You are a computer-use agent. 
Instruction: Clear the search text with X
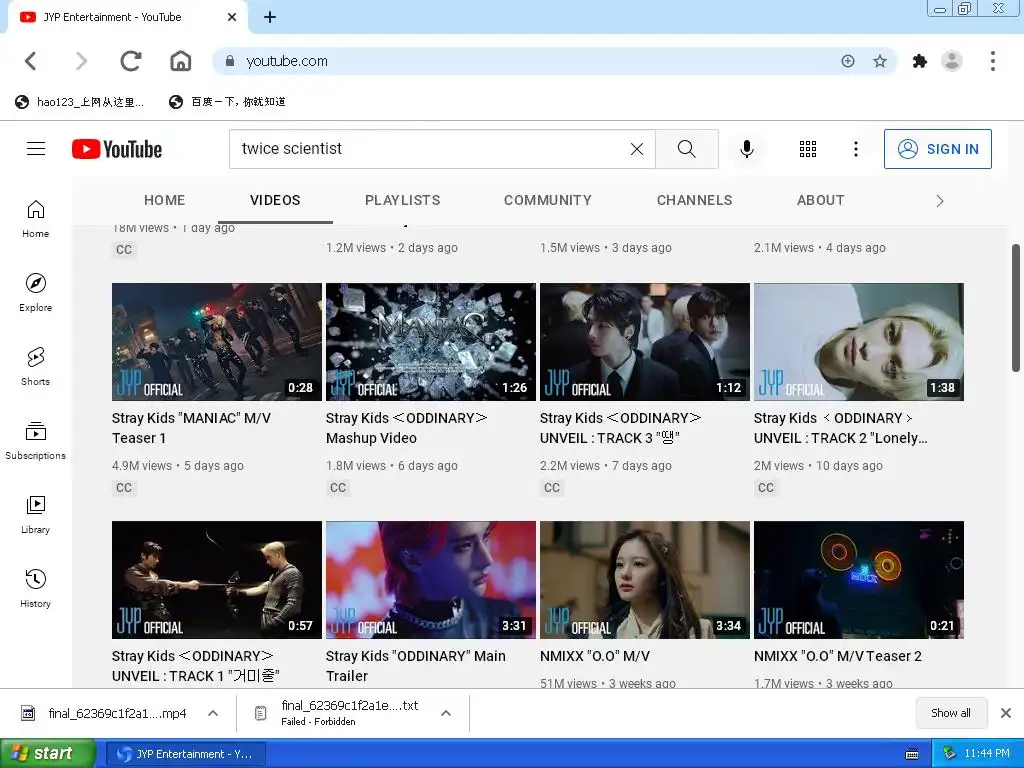pyautogui.click(x=637, y=149)
